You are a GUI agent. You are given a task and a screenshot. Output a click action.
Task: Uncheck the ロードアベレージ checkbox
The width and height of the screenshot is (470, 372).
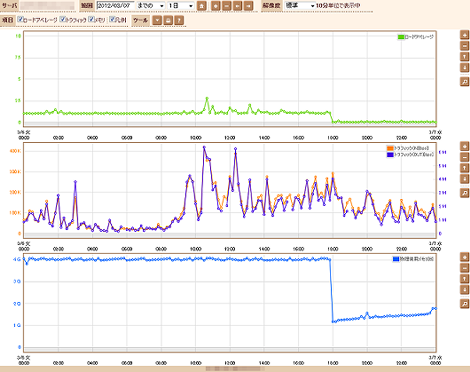pos(20,19)
